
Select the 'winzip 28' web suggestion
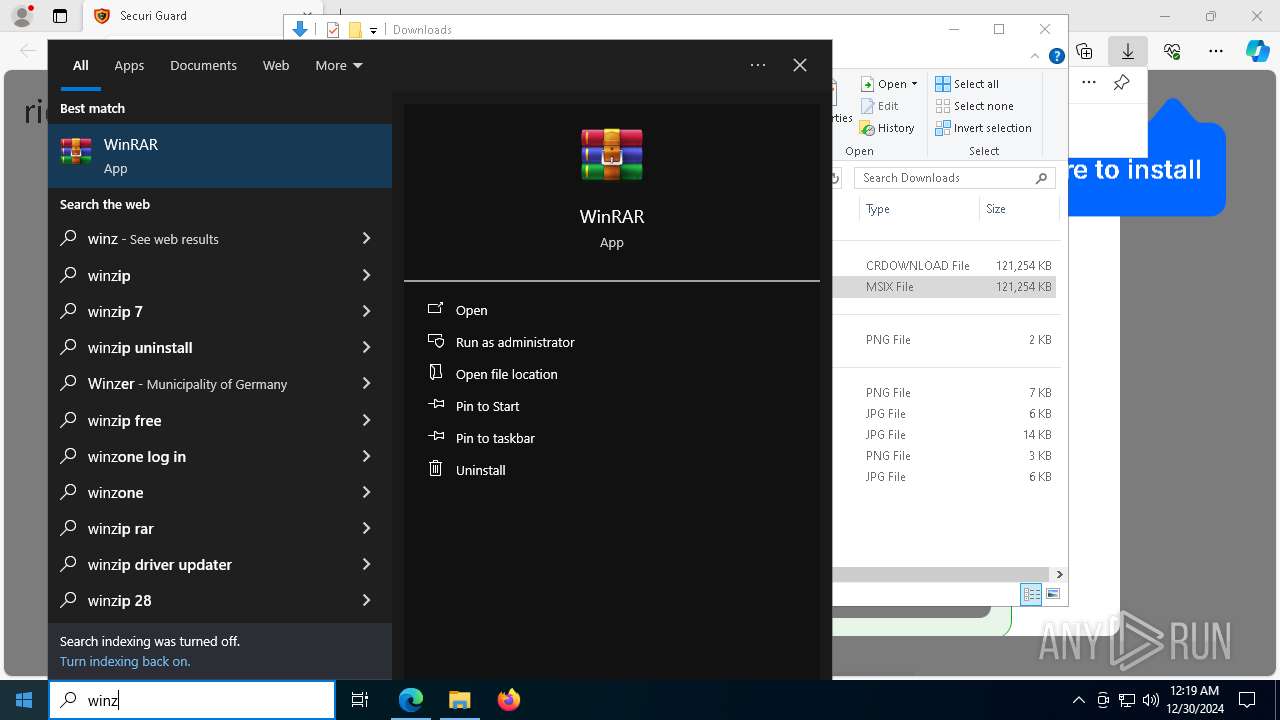[x=220, y=600]
